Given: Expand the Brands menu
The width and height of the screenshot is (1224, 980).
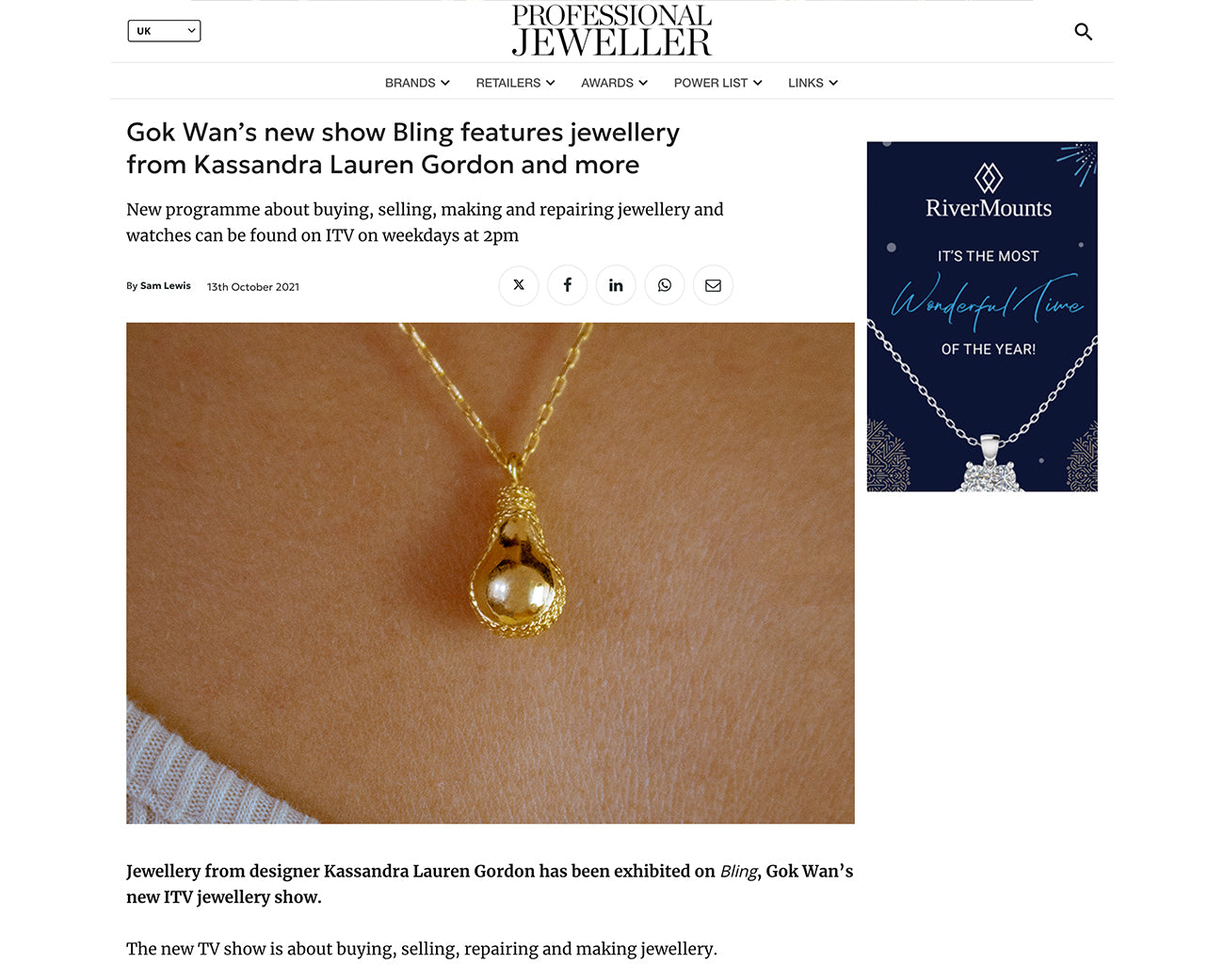Looking at the screenshot, I should (417, 83).
